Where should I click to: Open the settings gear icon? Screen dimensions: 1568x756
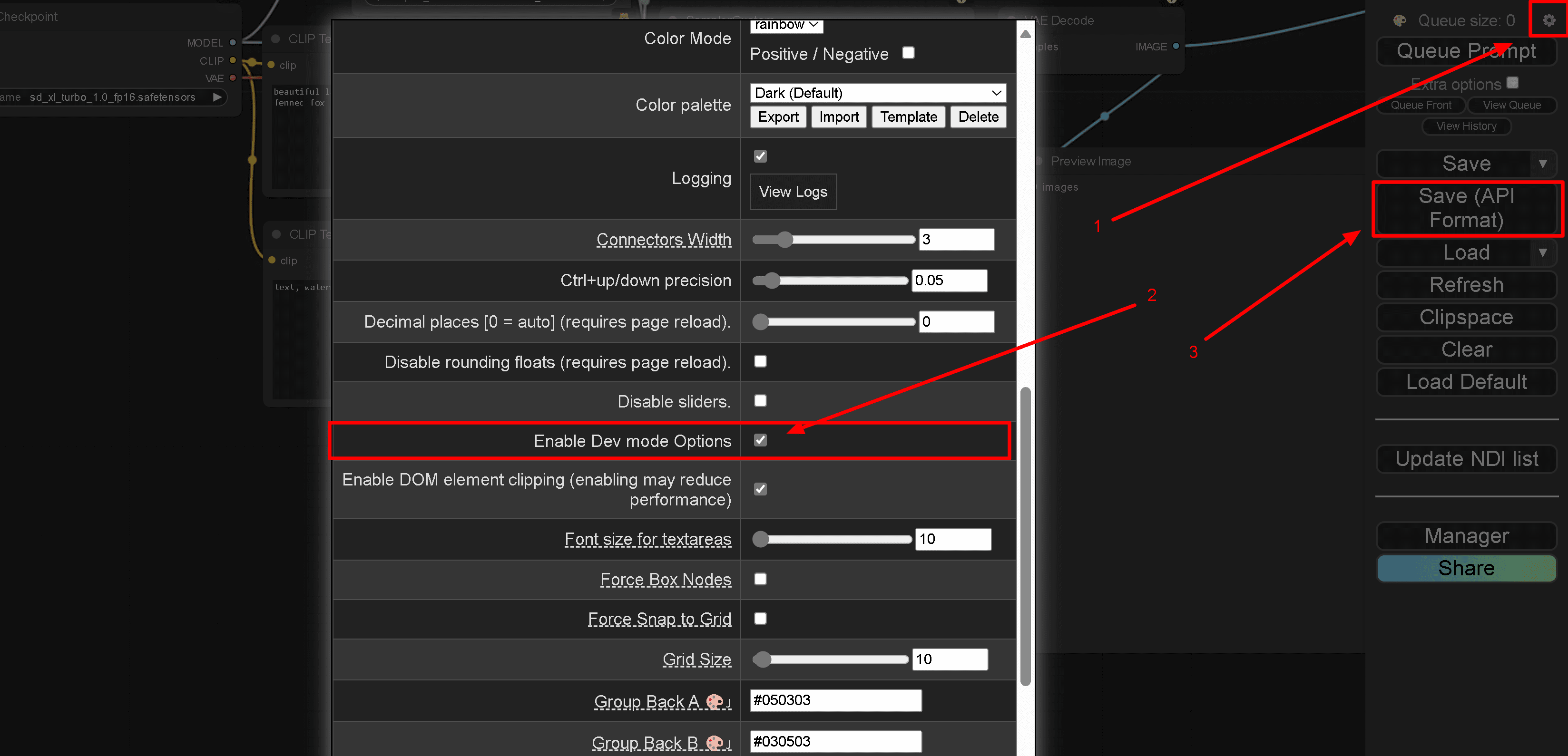tap(1548, 20)
